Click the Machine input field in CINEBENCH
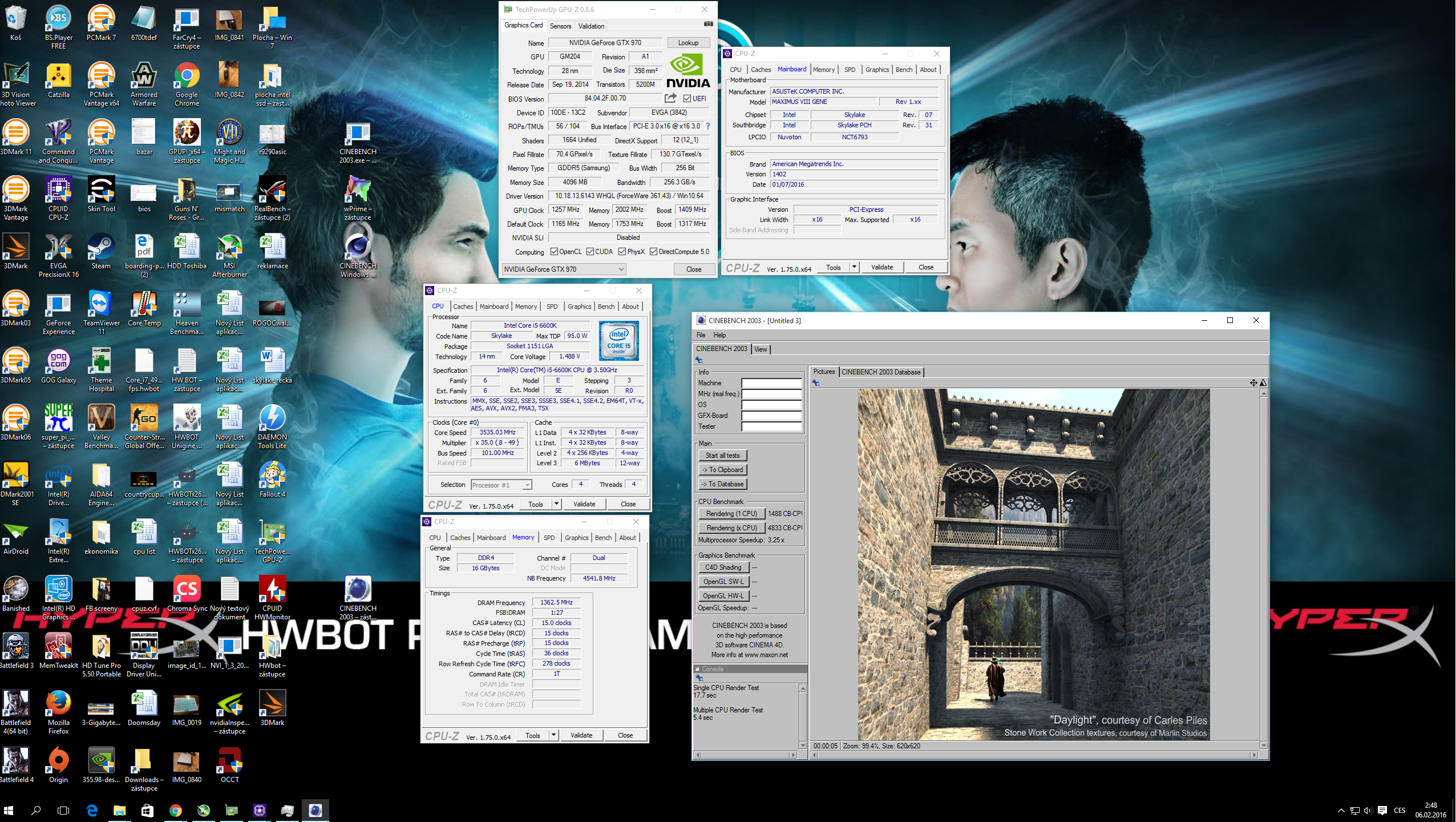Viewport: 1456px width, 822px height. click(771, 383)
